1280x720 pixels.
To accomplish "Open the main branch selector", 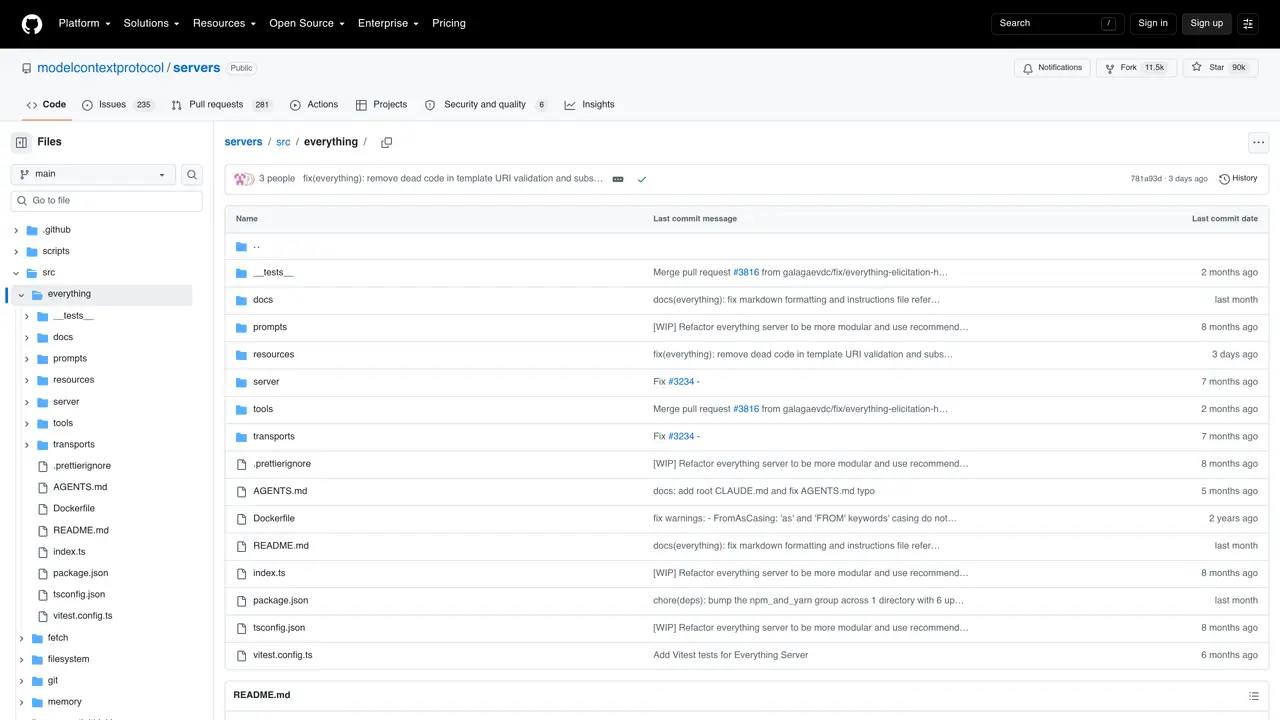I will pyautogui.click(x=93, y=174).
